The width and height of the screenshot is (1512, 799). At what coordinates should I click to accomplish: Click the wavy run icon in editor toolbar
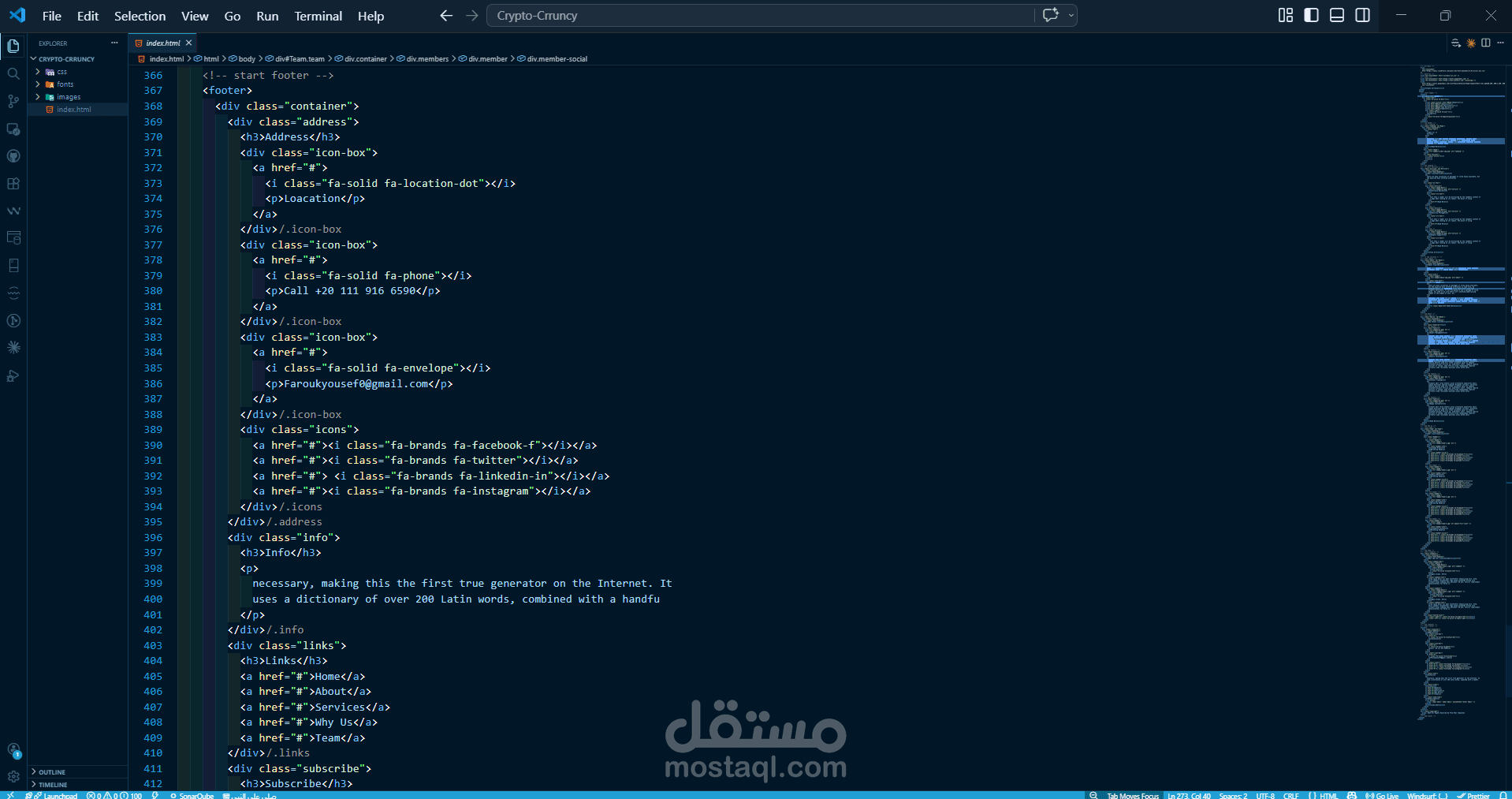1456,43
